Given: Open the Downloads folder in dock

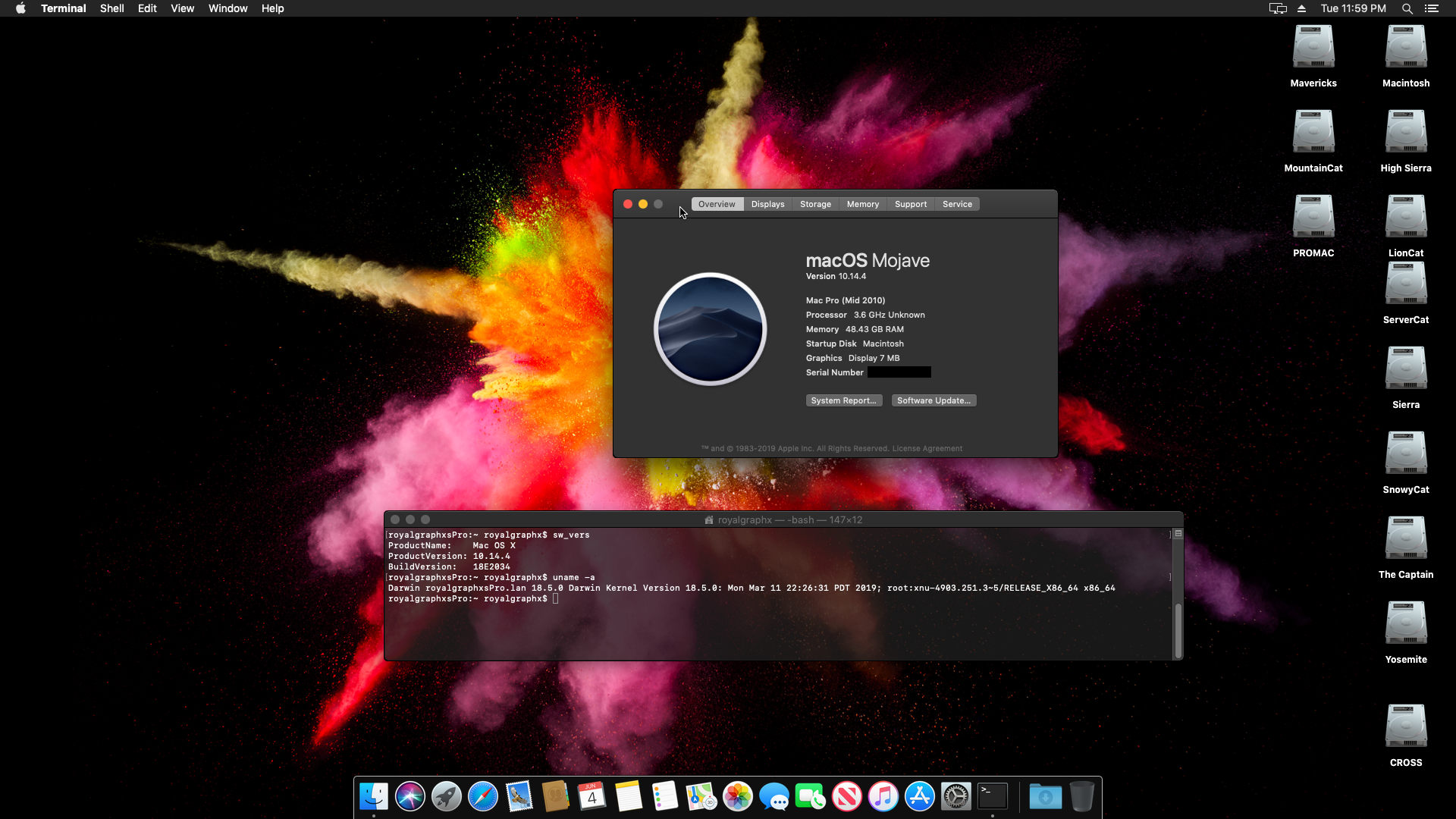Looking at the screenshot, I should pyautogui.click(x=1046, y=797).
